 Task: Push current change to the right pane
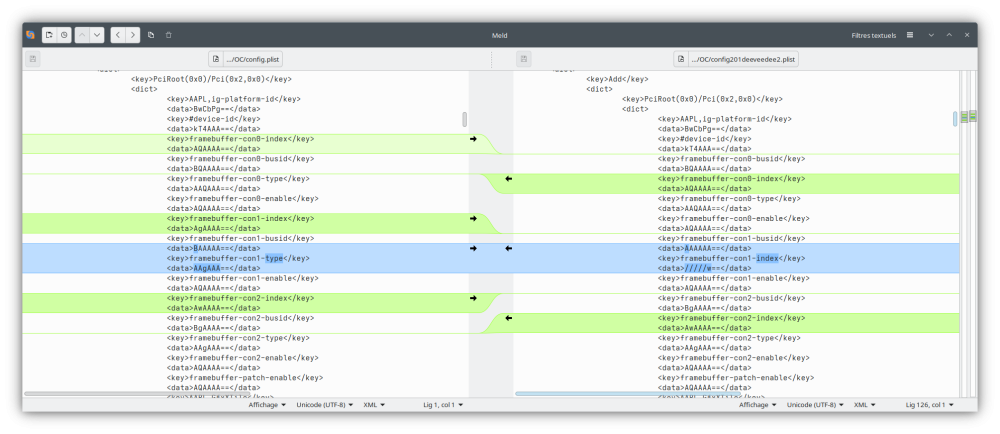click(x=133, y=35)
